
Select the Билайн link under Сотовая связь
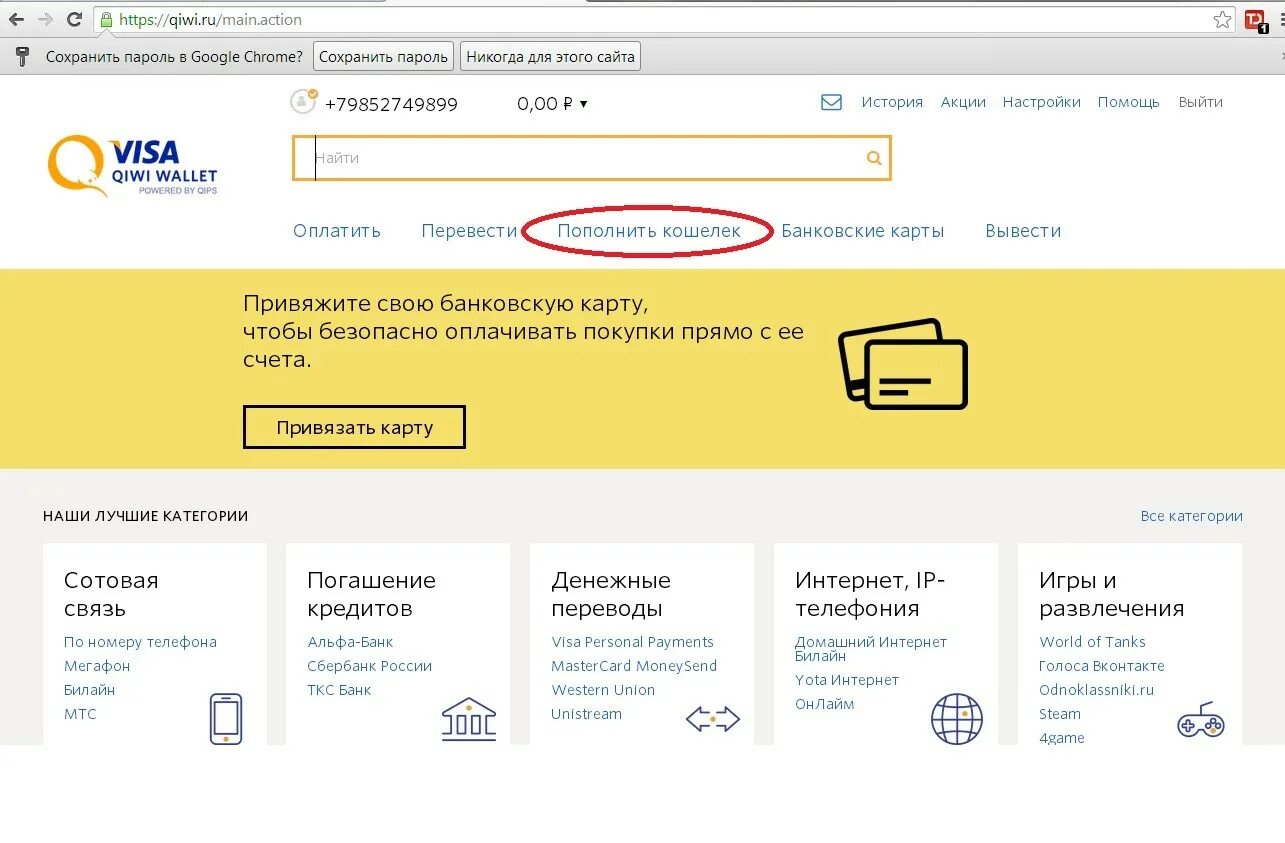pyautogui.click(x=89, y=690)
